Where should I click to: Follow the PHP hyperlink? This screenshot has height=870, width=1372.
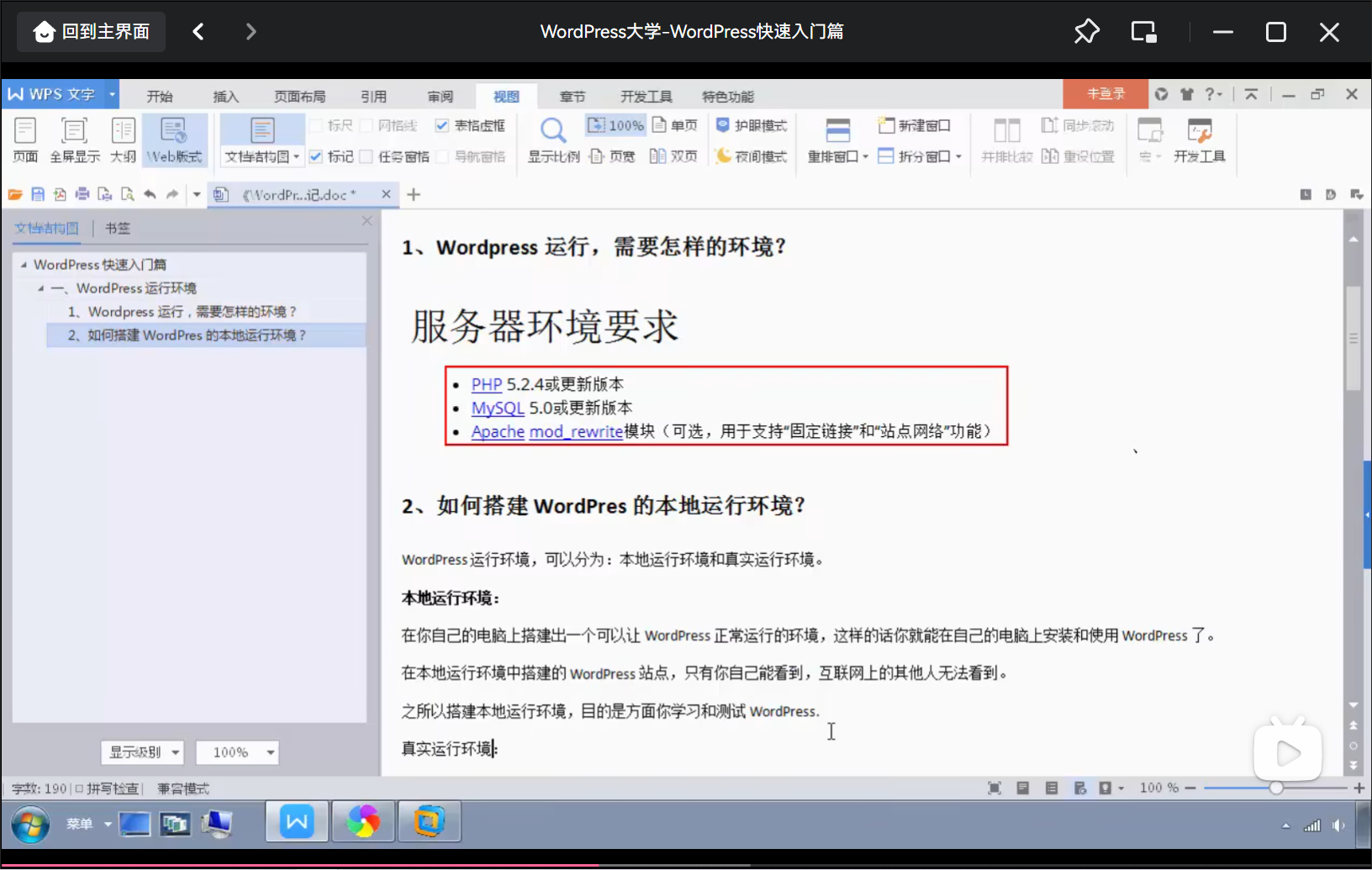486,384
